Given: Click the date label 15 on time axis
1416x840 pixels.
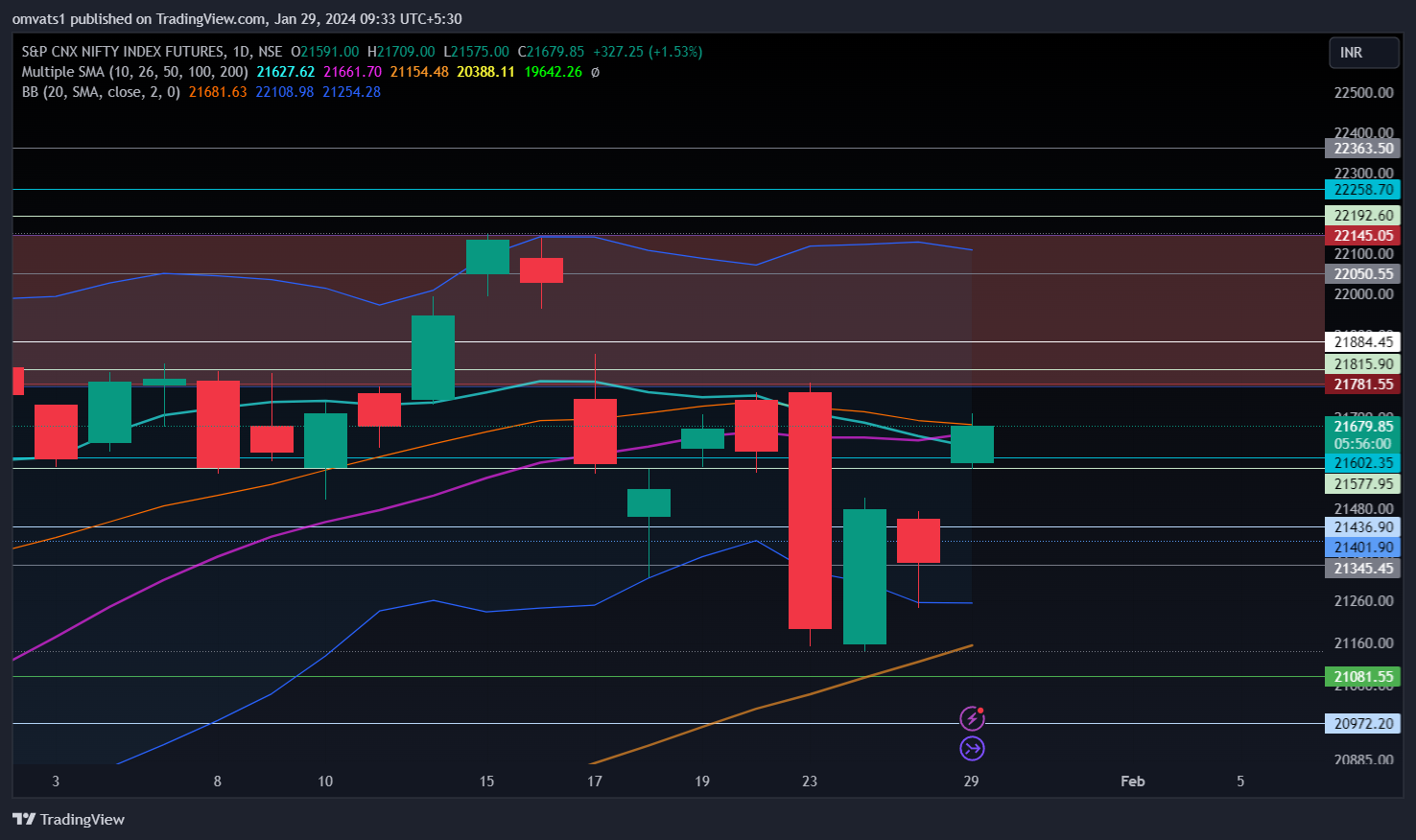Looking at the screenshot, I should [486, 782].
